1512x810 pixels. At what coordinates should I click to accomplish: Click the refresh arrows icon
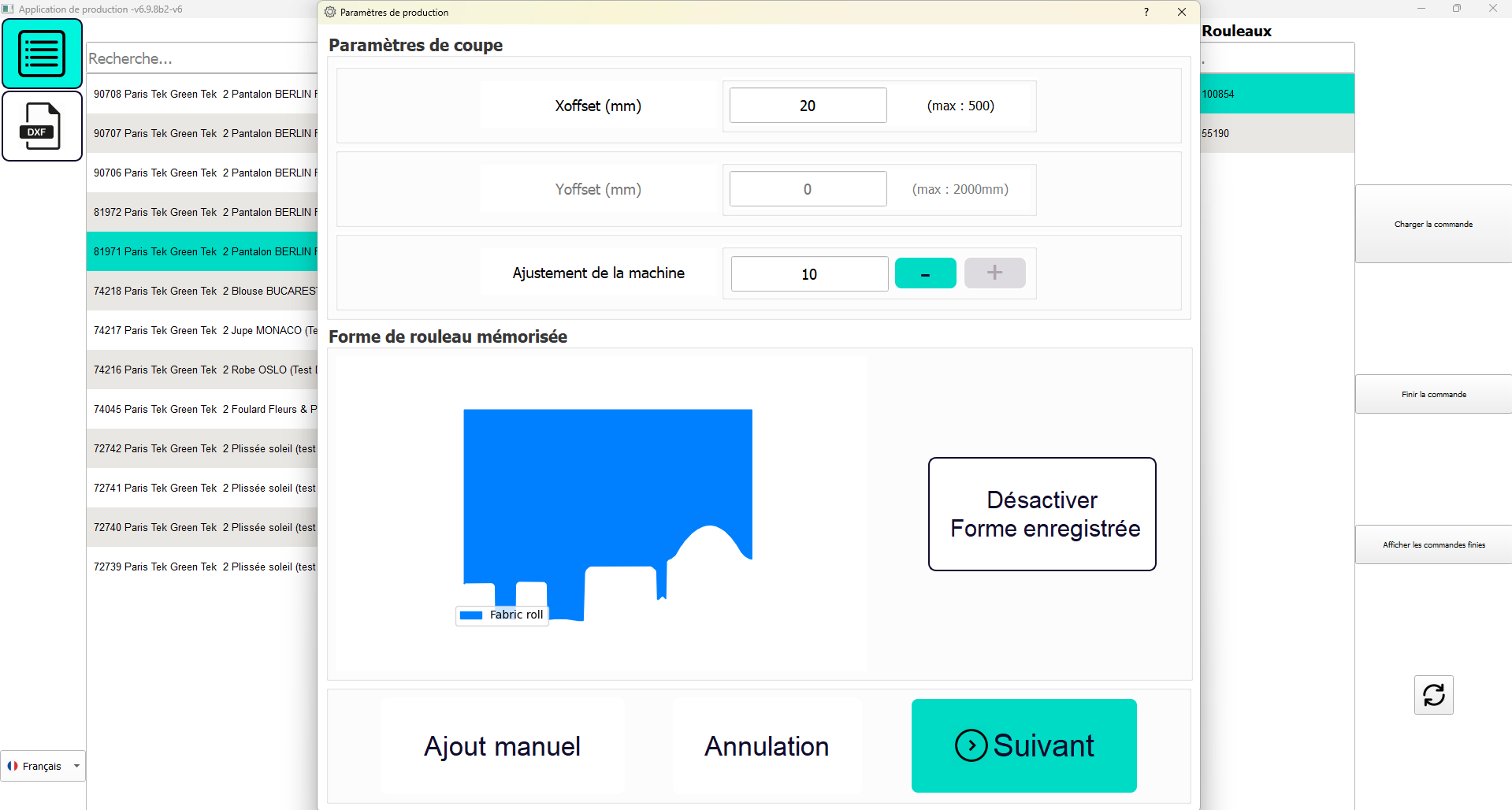tap(1433, 695)
